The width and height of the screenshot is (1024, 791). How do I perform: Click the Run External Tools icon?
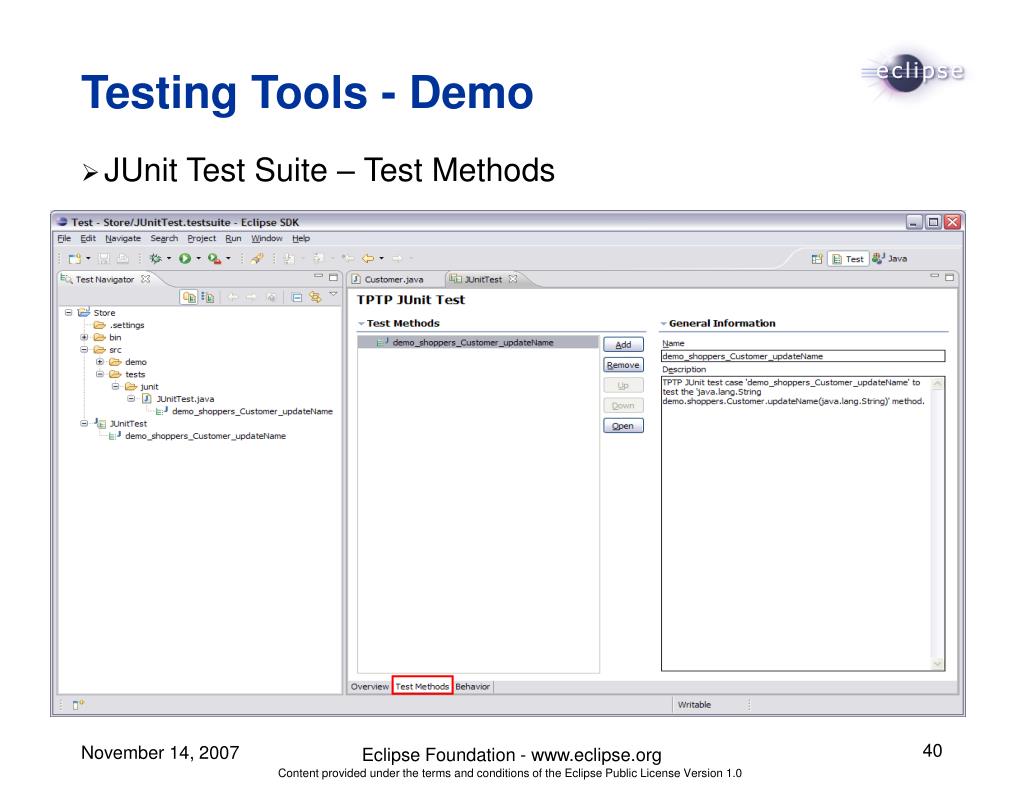tap(214, 259)
